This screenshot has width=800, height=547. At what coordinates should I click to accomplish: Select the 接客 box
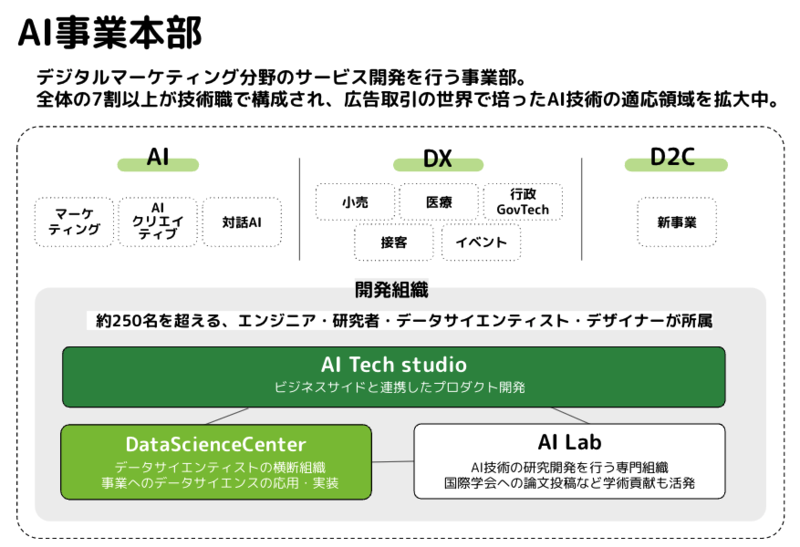coord(394,242)
